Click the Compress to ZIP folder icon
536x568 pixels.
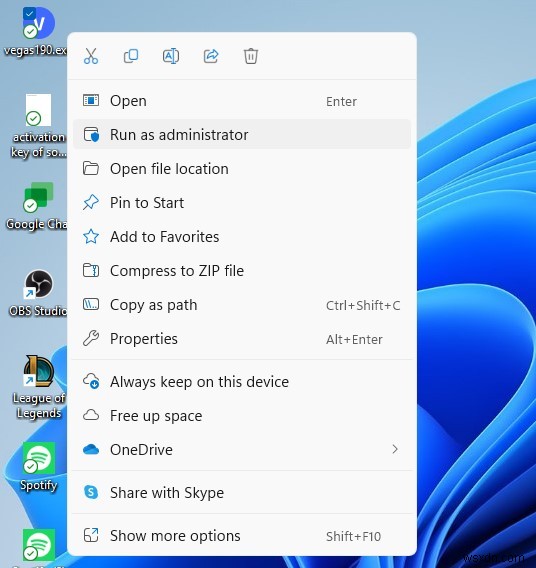pyautogui.click(x=91, y=271)
